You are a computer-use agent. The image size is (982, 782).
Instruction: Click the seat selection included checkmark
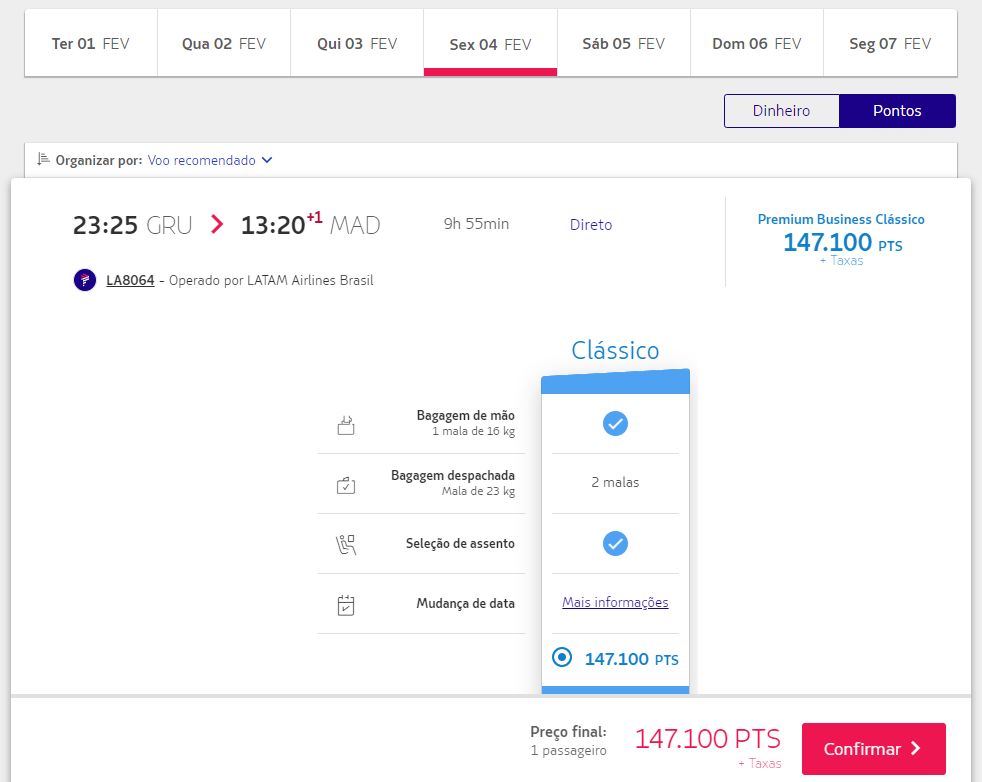point(615,543)
